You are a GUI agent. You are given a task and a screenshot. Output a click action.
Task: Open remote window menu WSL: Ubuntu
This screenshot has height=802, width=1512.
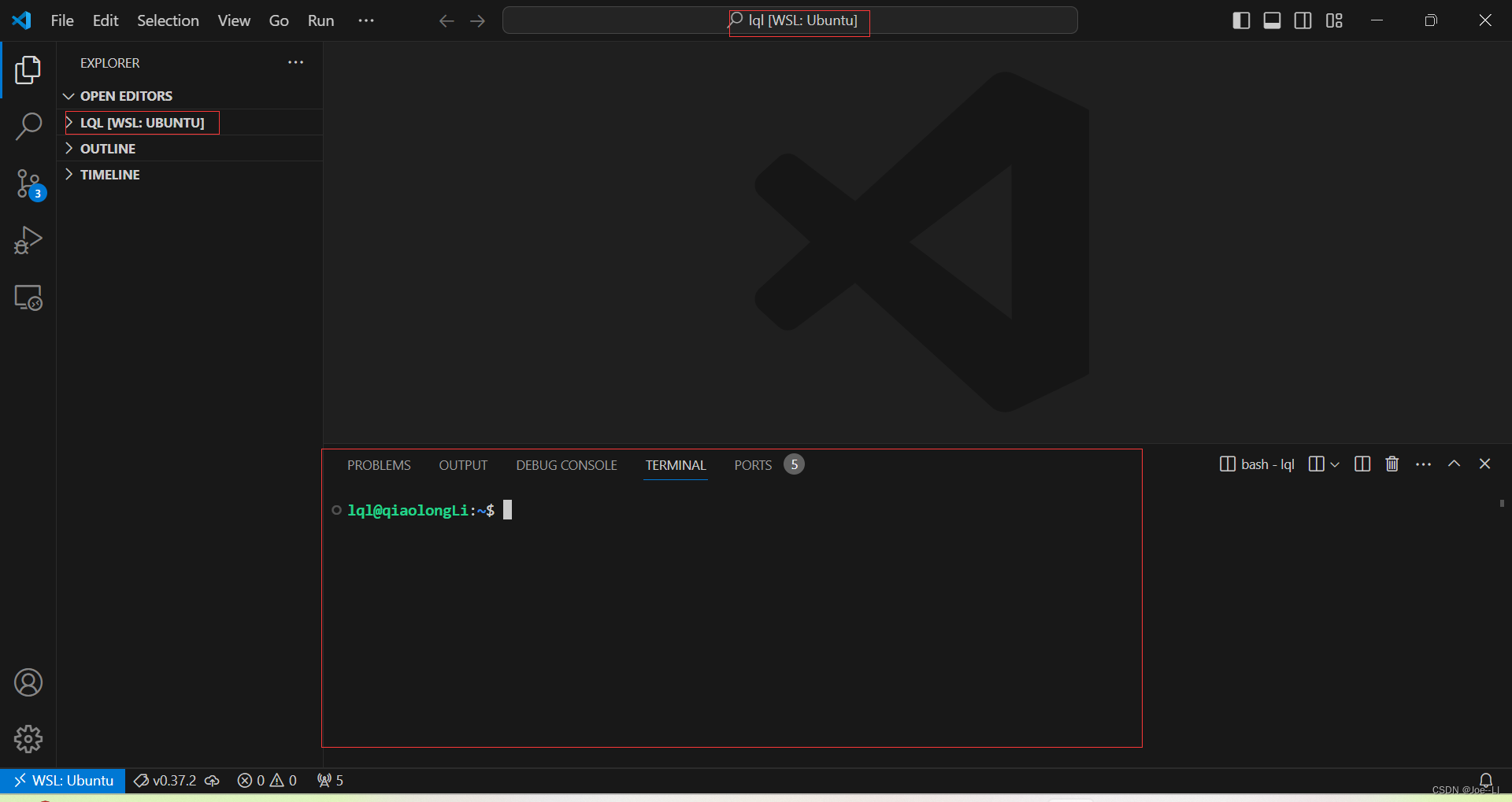[x=63, y=780]
